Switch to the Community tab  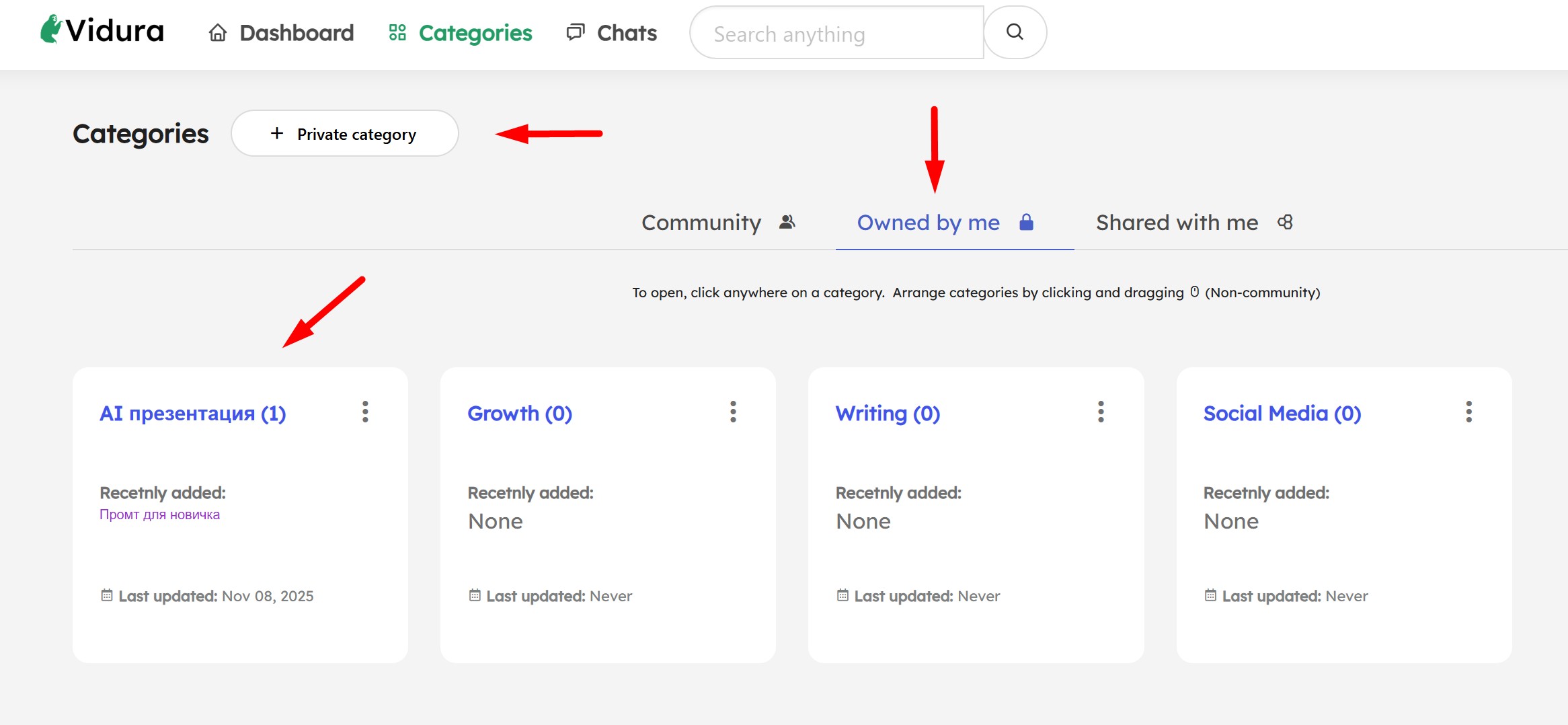701,223
